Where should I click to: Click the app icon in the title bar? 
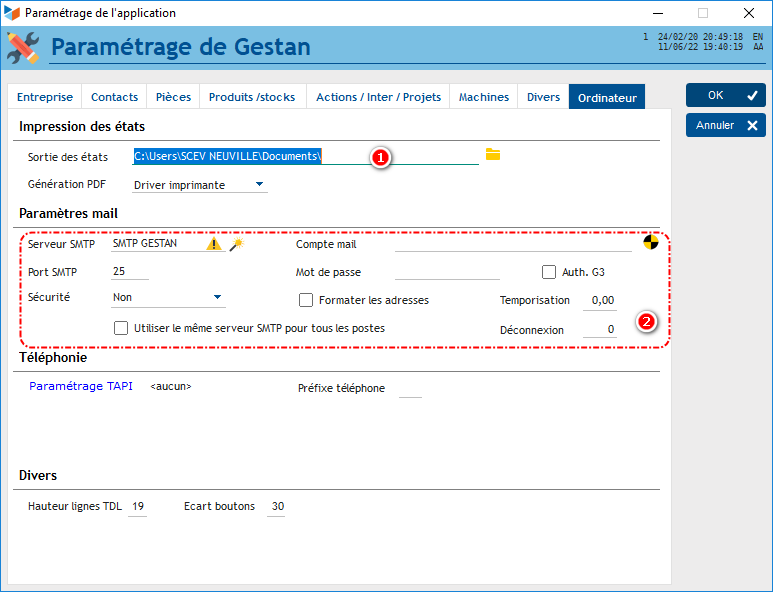point(12,13)
